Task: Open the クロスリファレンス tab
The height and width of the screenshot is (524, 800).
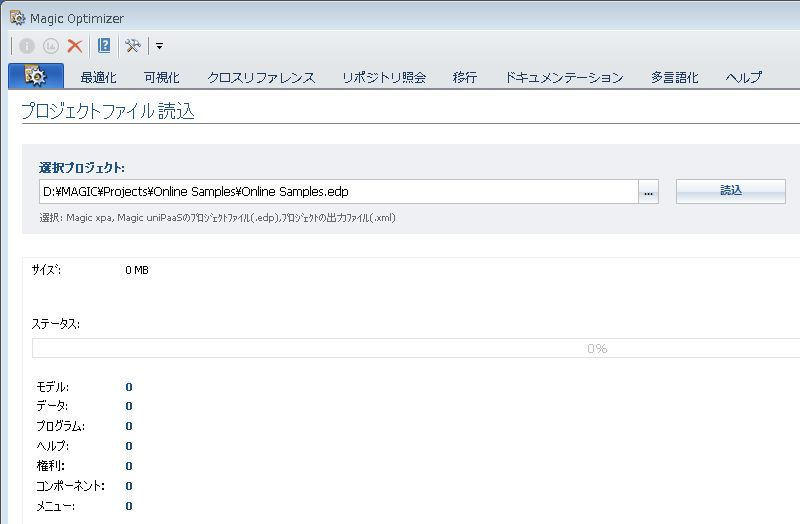Action: [x=261, y=77]
